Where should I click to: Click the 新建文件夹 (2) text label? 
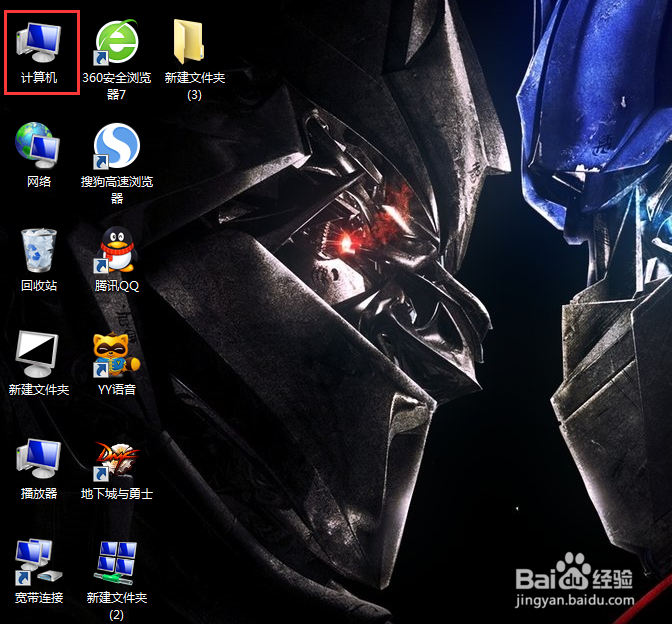[x=117, y=606]
